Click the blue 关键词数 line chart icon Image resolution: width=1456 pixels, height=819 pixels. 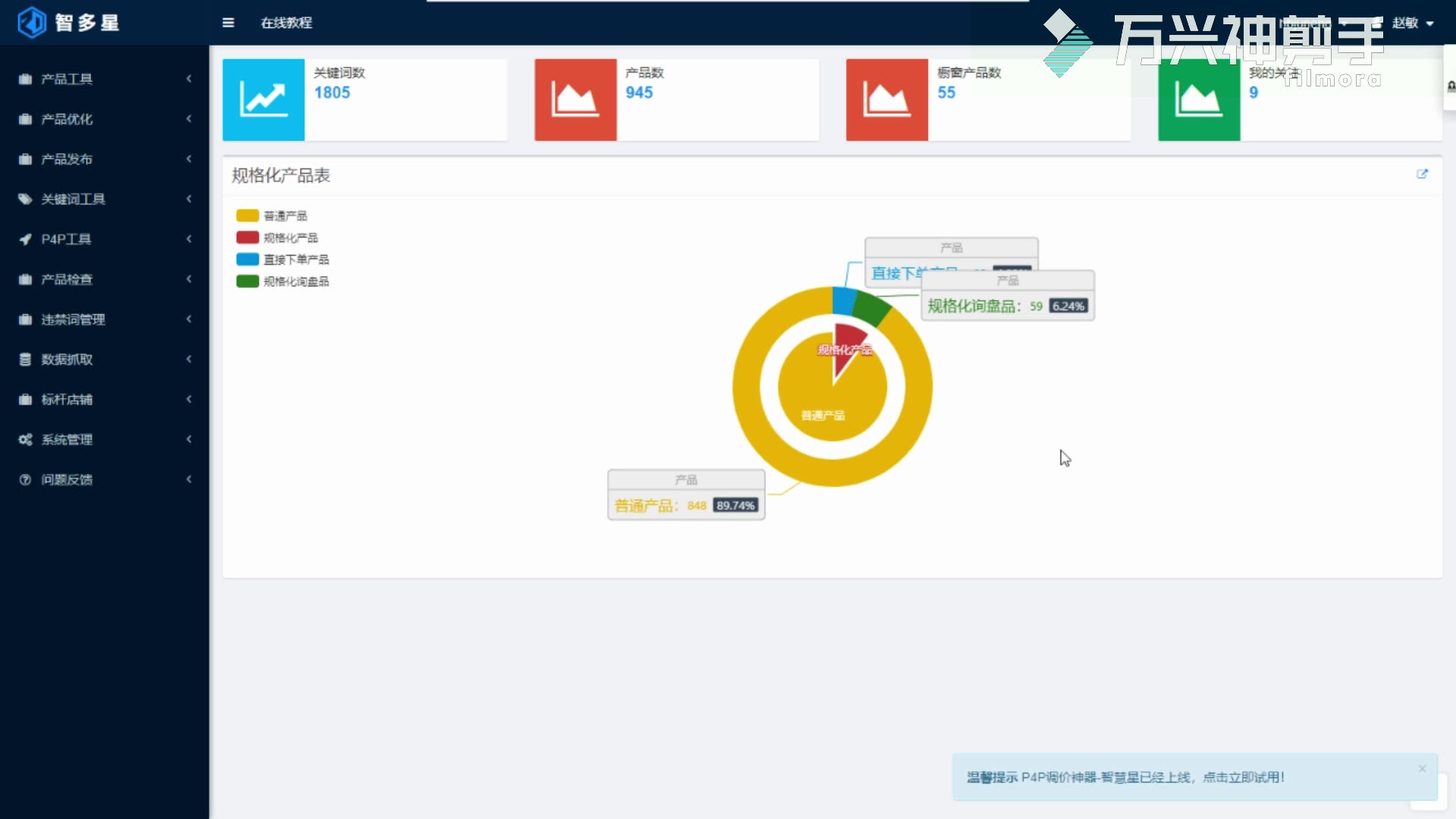(263, 99)
